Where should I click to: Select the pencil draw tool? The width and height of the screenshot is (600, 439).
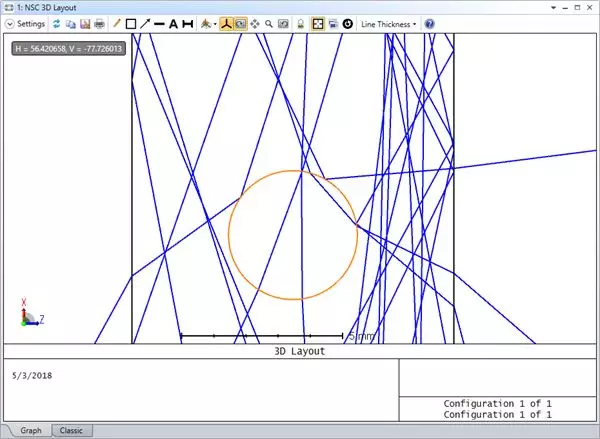pyautogui.click(x=117, y=23)
